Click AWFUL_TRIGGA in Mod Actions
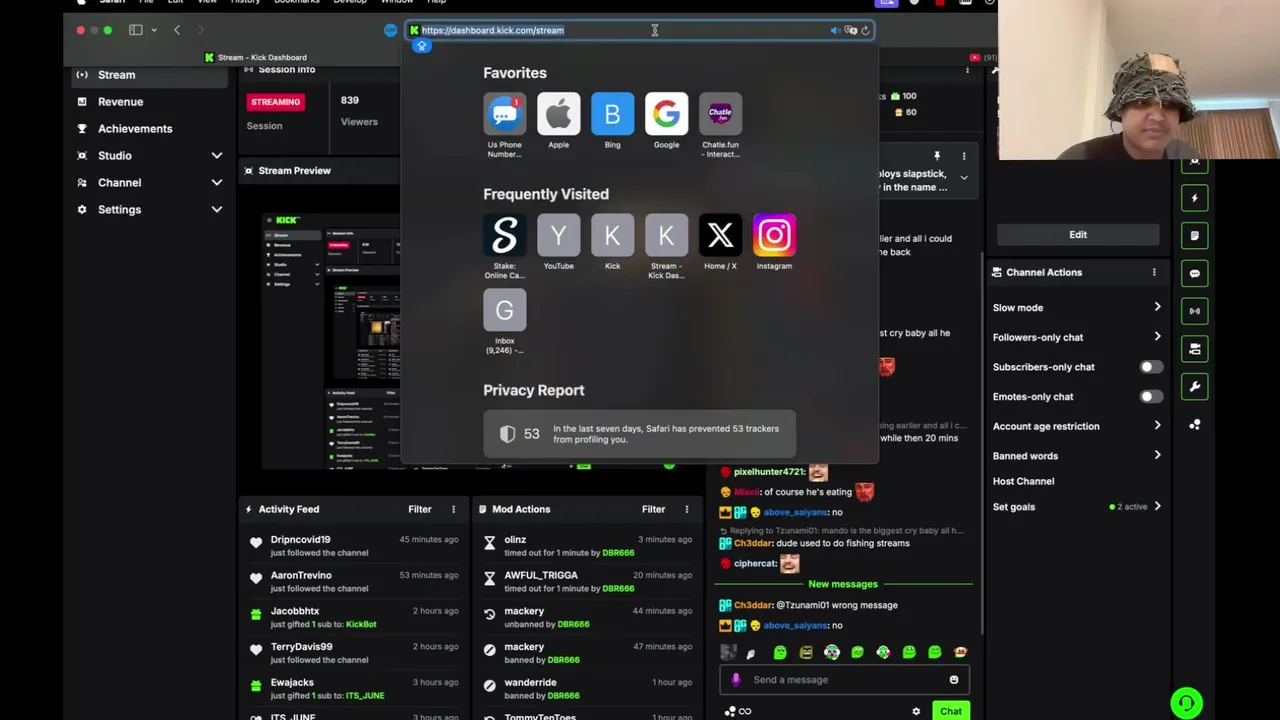The height and width of the screenshot is (720, 1280). [x=541, y=576]
